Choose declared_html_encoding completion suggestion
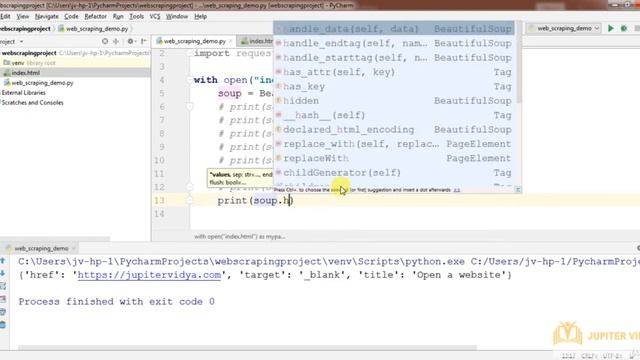The width and height of the screenshot is (640, 360). click(394, 129)
